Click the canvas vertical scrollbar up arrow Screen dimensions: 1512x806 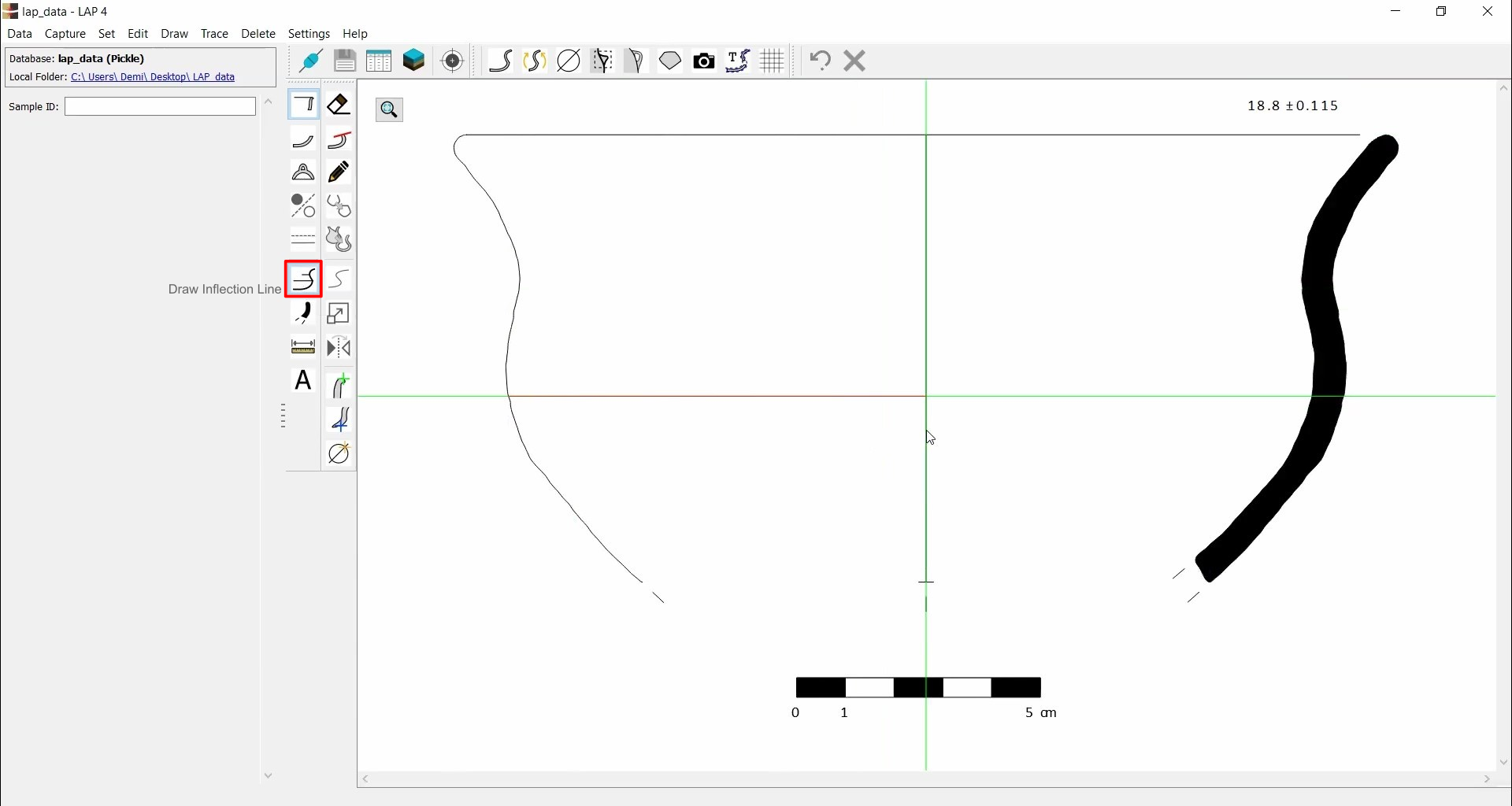(1504, 89)
